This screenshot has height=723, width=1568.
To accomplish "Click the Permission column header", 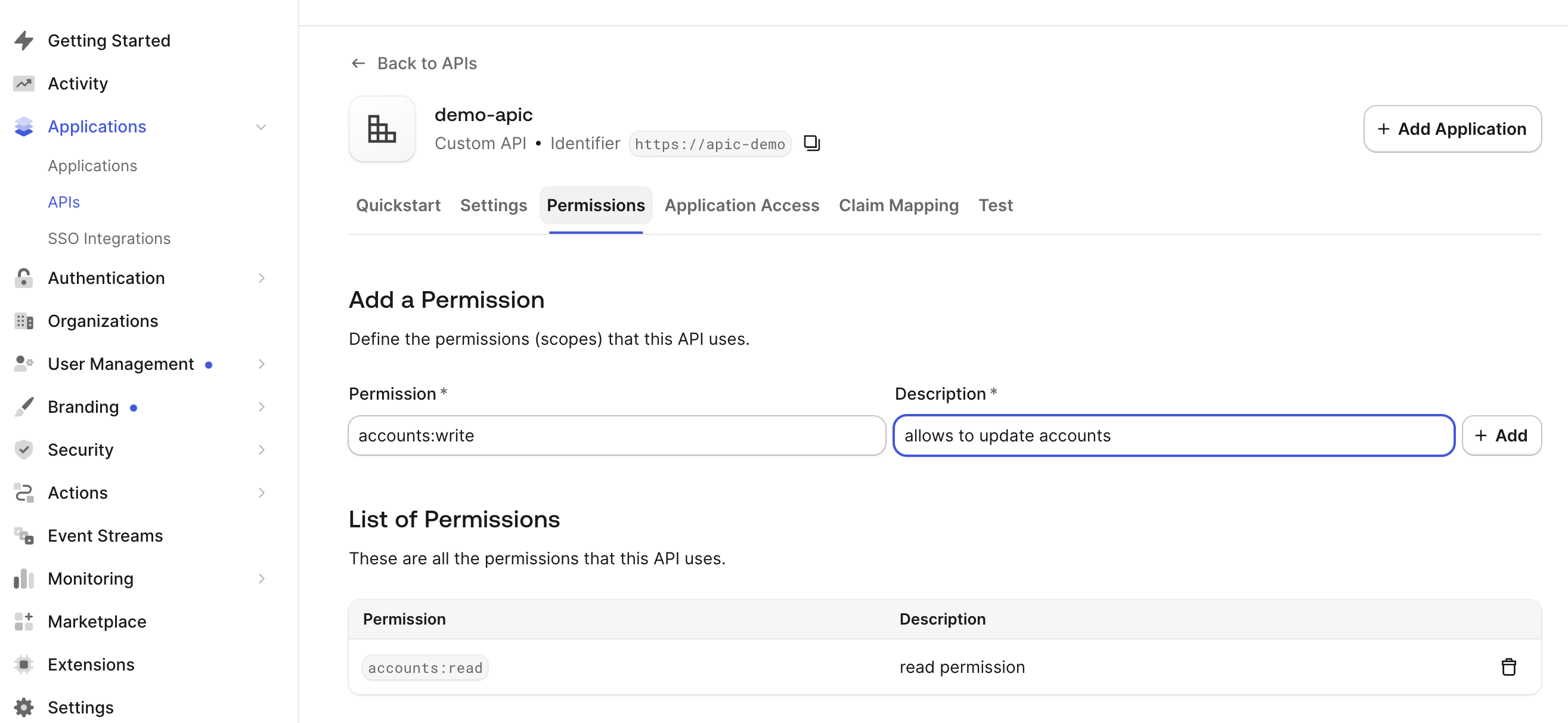I will [x=404, y=619].
